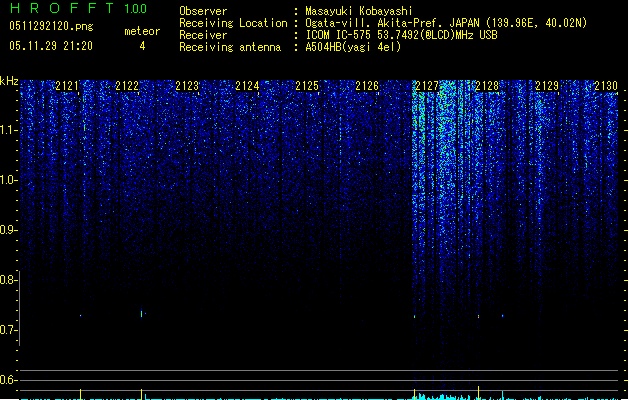Click the receiver ICOM IC-575 frequency text
Viewport: 629px width, 400px height.
401,35
